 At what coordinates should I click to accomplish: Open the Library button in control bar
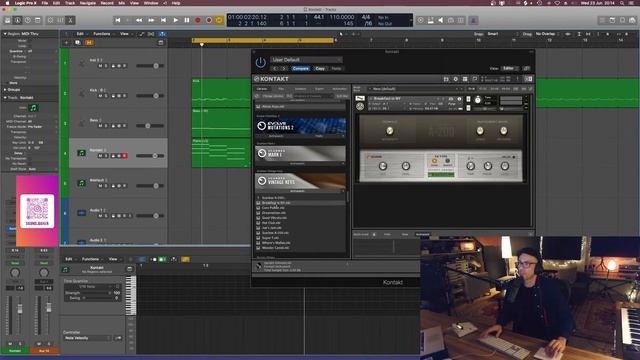coord(8,20)
